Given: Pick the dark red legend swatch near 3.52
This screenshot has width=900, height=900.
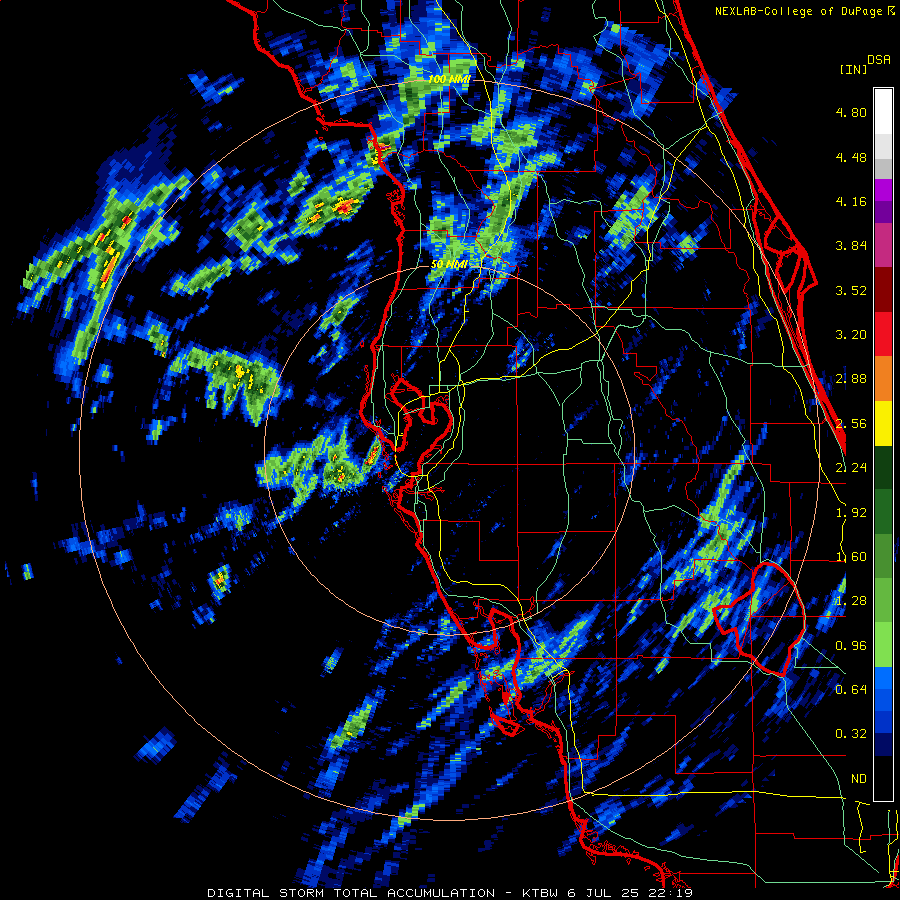Looking at the screenshot, I should coord(883,290).
